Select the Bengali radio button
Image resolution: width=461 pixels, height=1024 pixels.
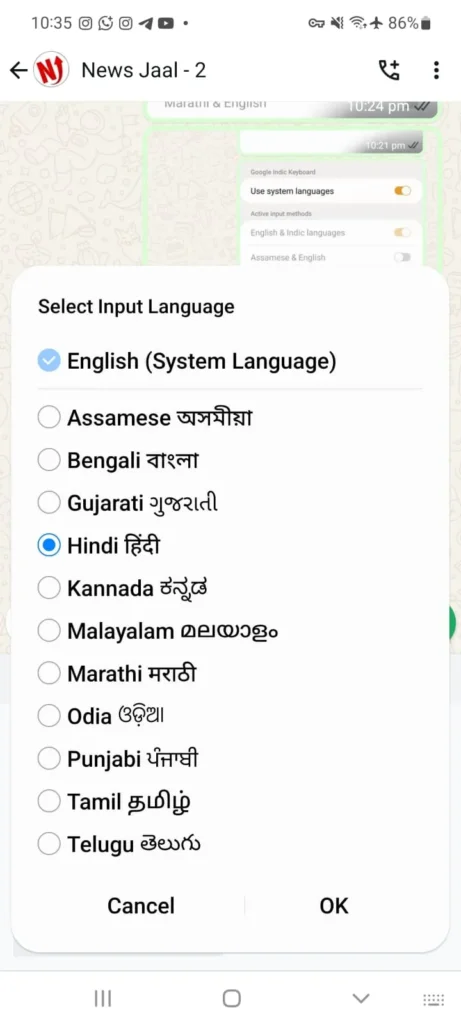click(x=49, y=460)
